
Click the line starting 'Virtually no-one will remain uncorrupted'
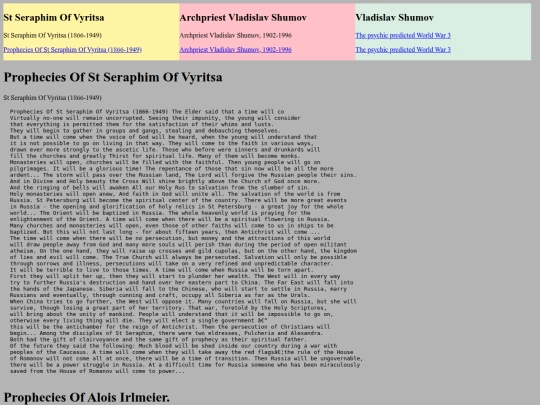(x=155, y=118)
